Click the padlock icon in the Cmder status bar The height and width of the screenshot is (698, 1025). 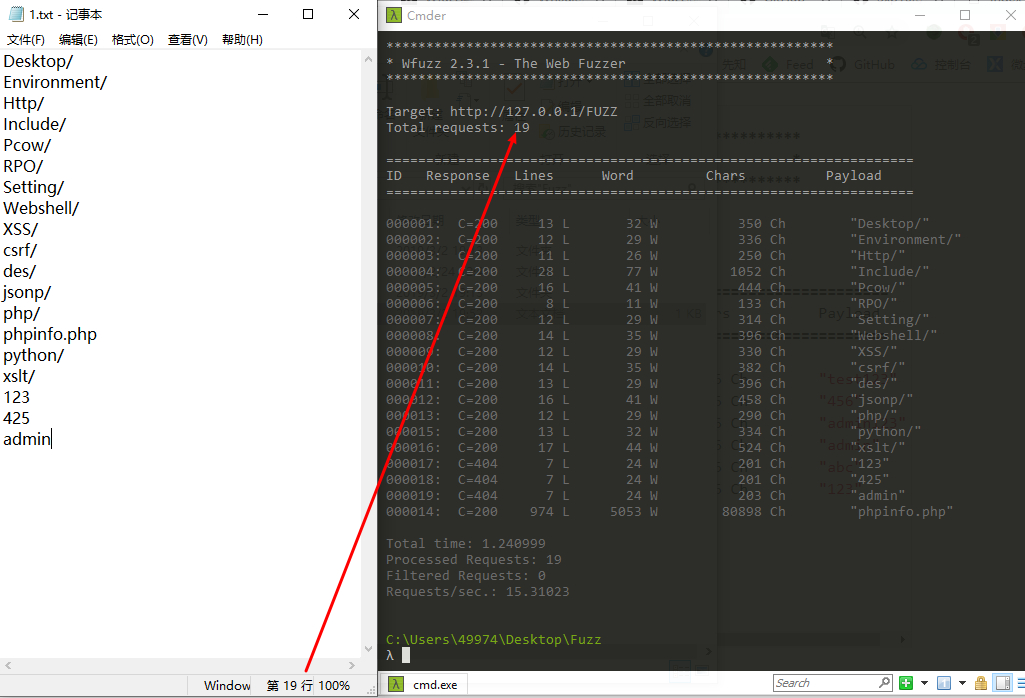pos(981,683)
